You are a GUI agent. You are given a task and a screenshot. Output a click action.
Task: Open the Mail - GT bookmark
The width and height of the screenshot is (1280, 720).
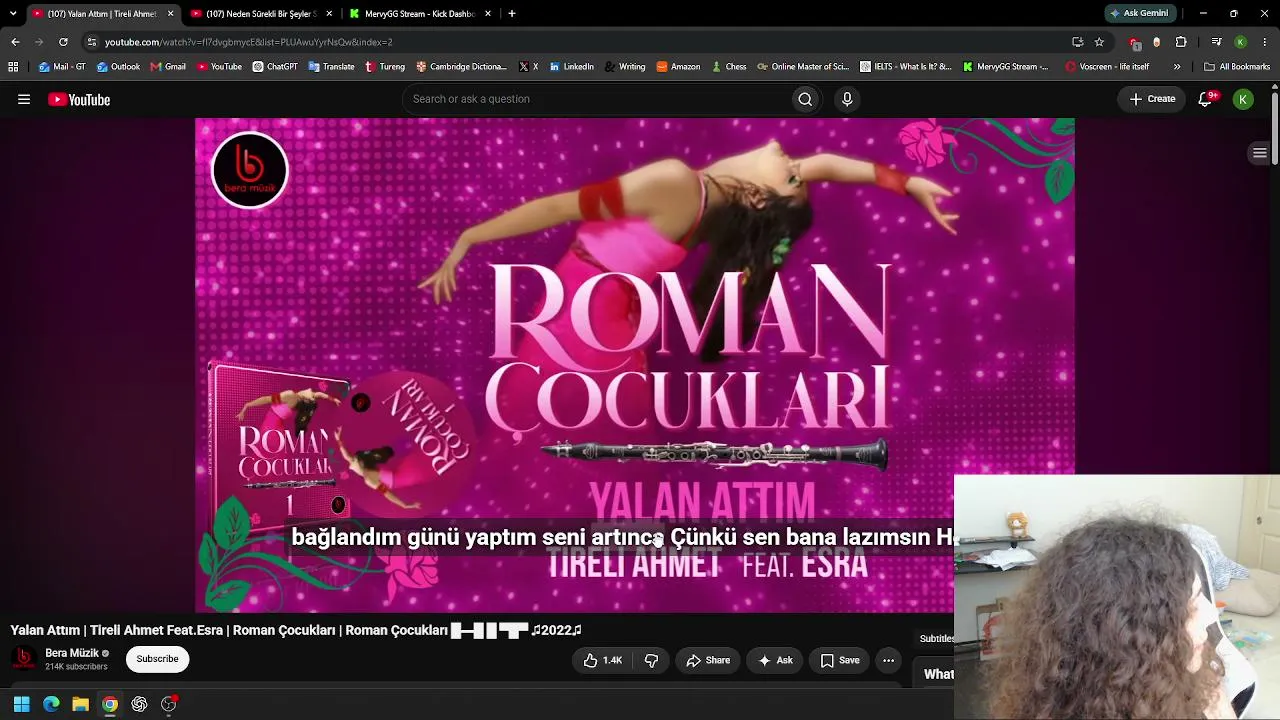tap(62, 67)
